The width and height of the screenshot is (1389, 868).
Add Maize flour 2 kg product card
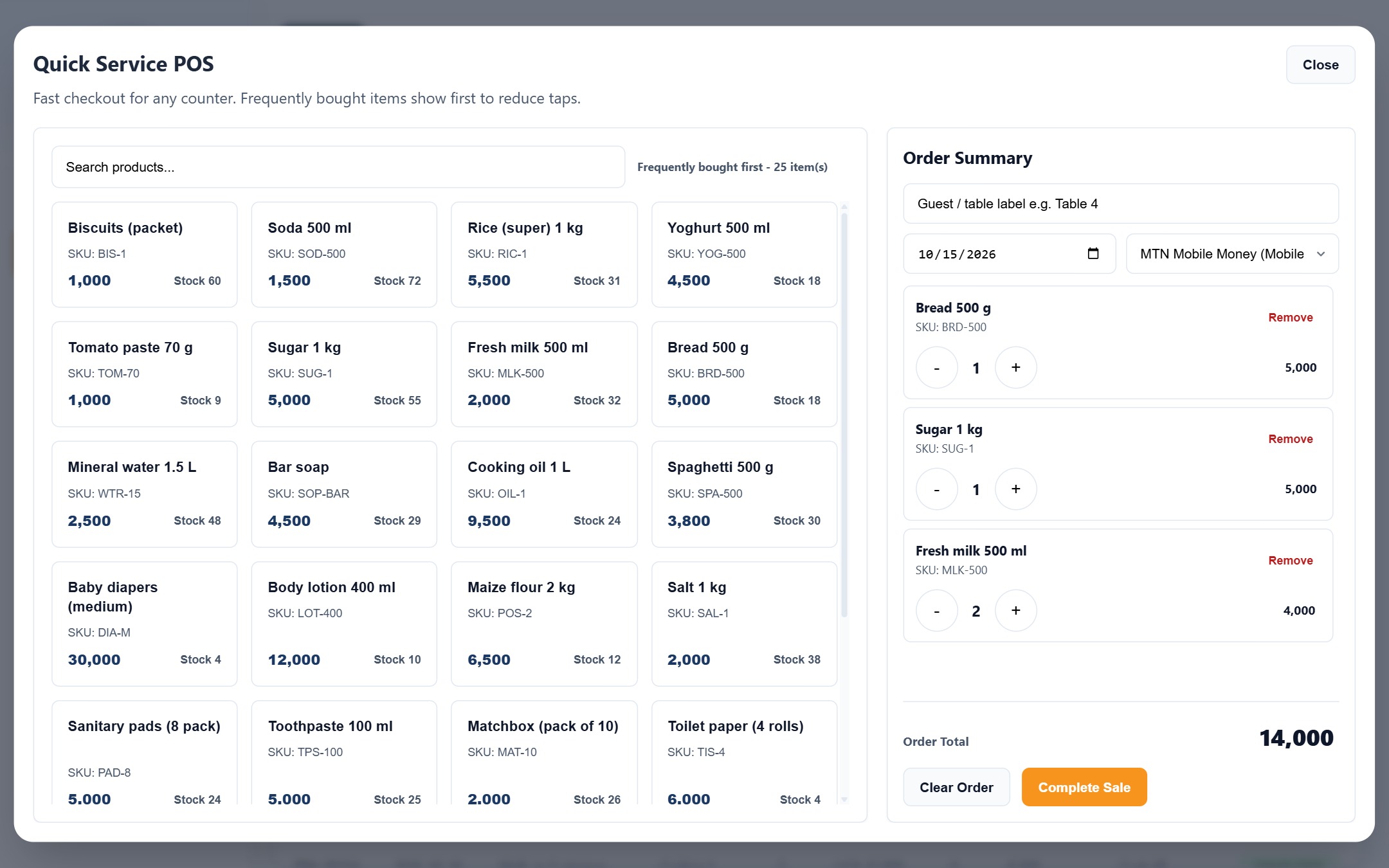(544, 624)
